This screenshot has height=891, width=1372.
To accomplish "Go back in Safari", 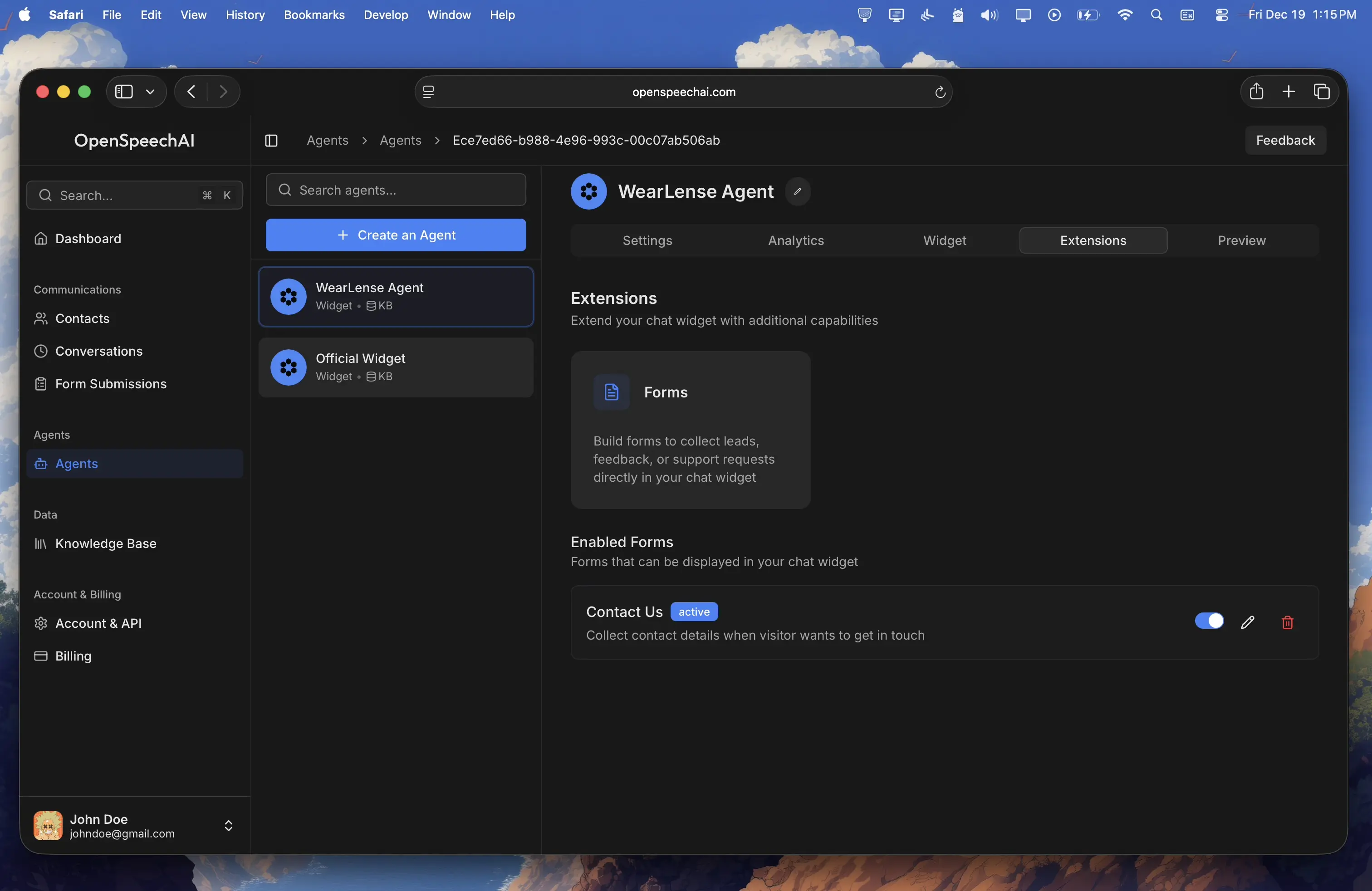I will coord(191,92).
